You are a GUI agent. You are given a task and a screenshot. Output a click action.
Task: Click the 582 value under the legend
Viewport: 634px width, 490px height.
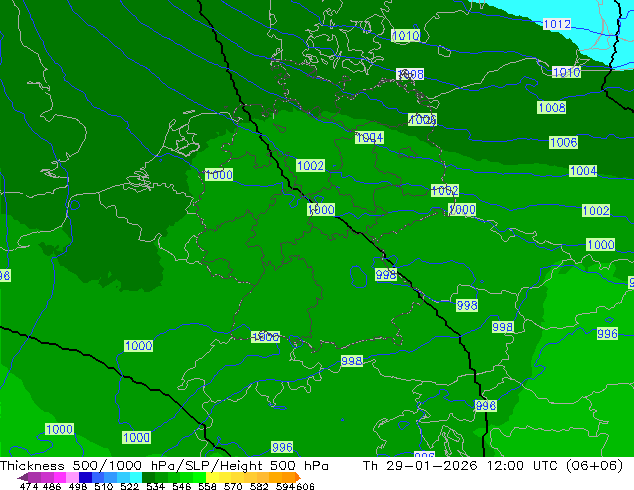[x=259, y=486]
